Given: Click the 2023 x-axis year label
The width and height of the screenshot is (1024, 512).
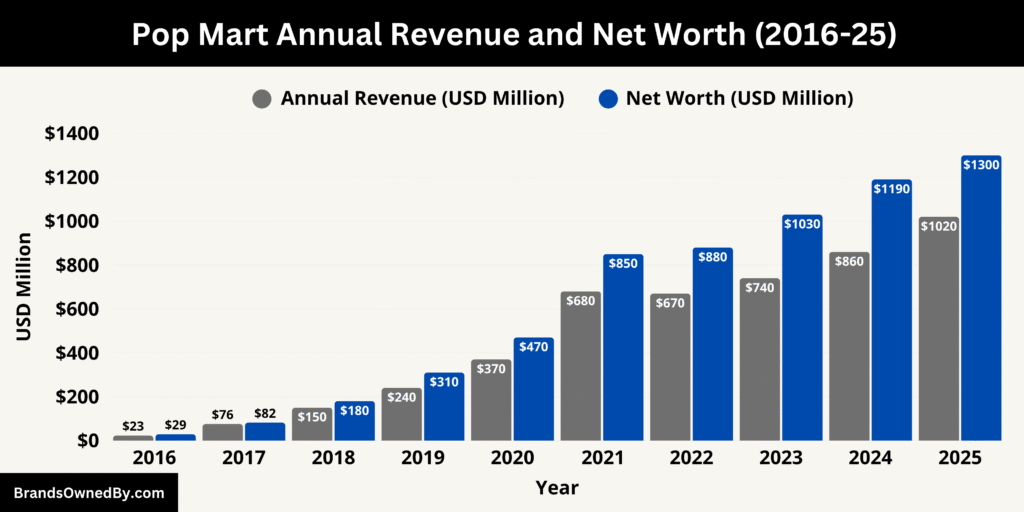Looking at the screenshot, I should coord(780,458).
